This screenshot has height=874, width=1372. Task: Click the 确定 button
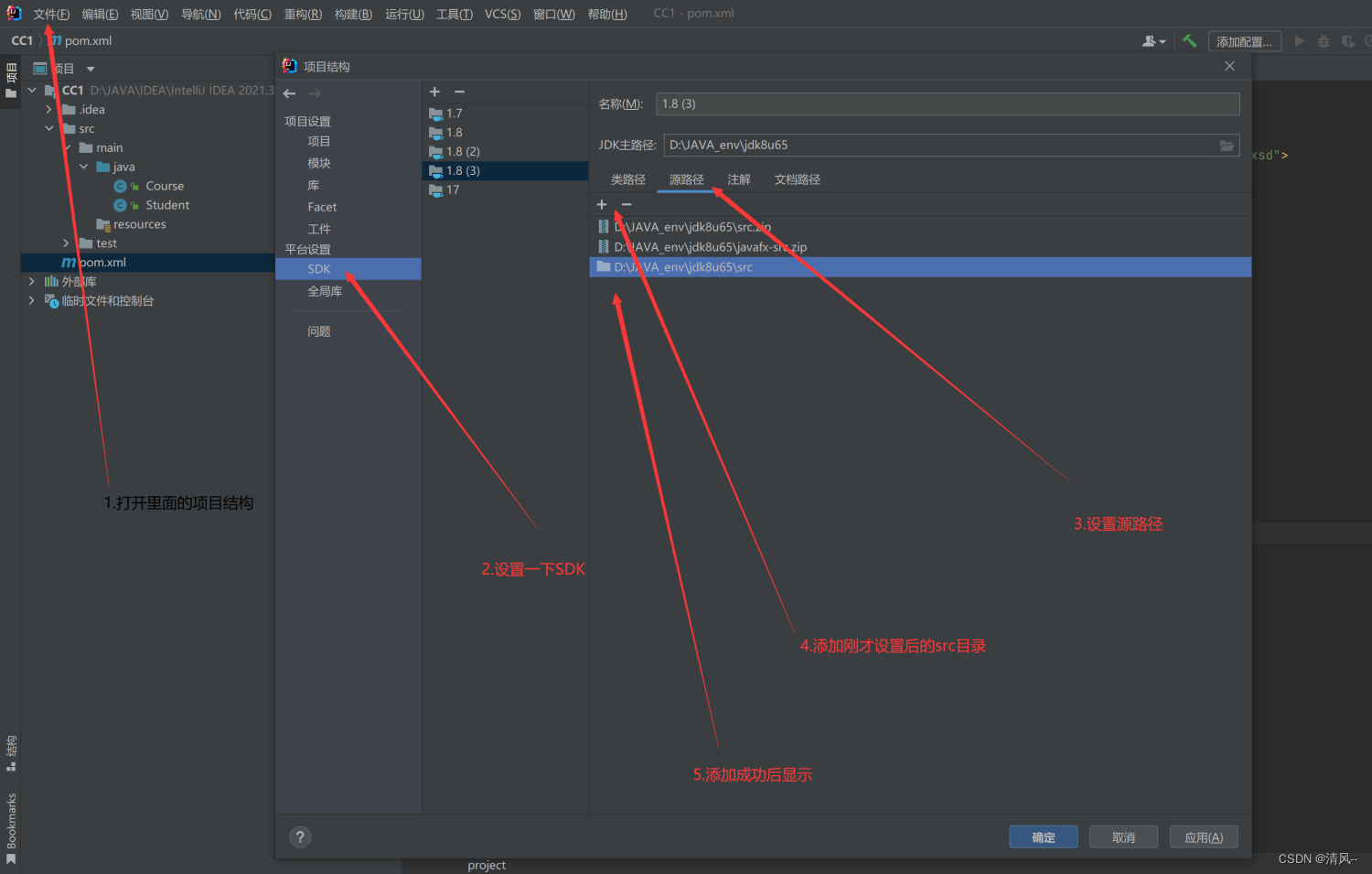[x=1044, y=837]
